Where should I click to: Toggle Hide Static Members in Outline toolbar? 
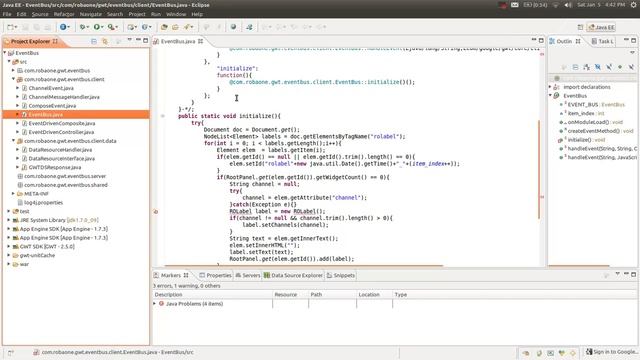tap(609, 67)
